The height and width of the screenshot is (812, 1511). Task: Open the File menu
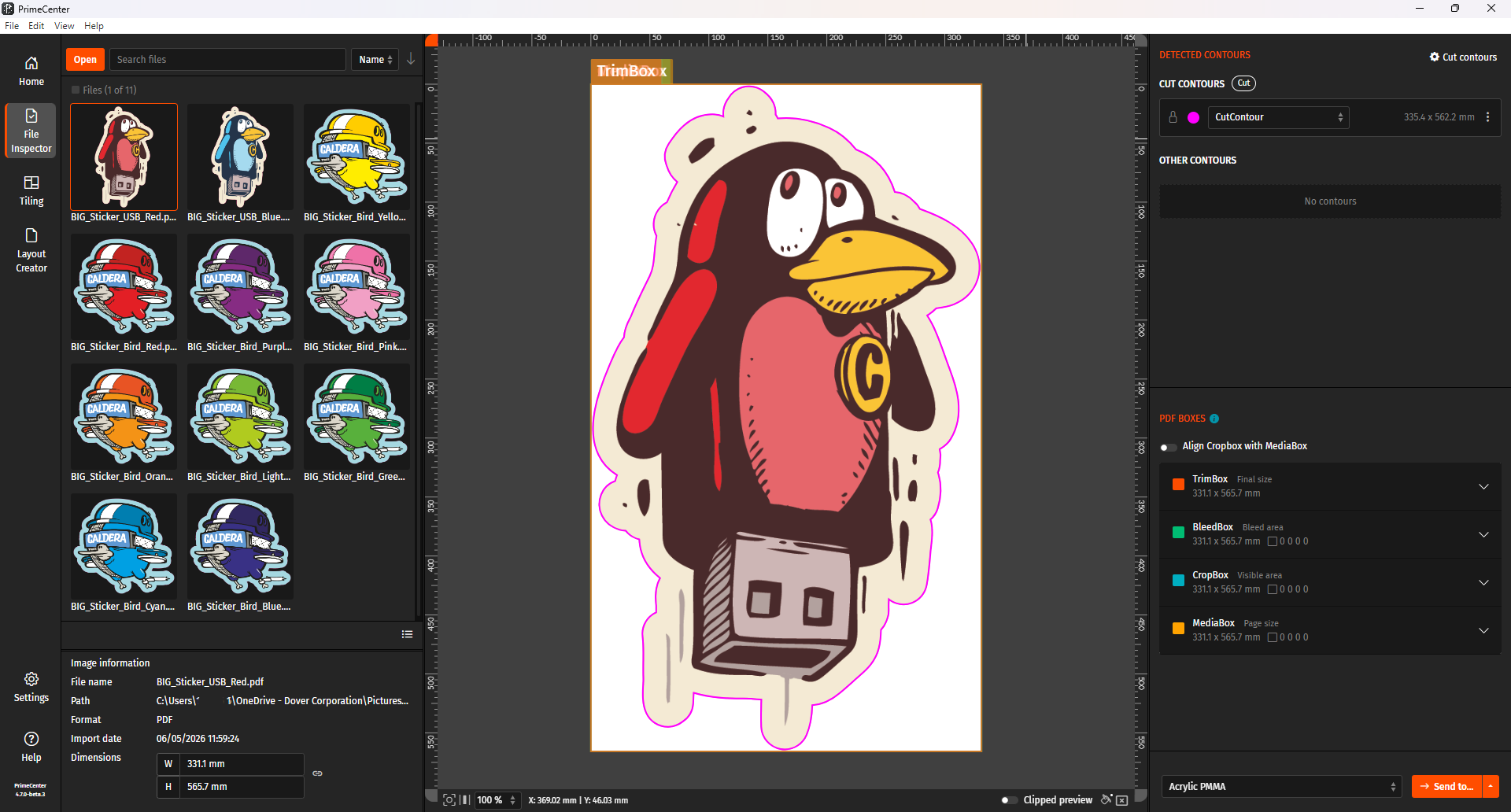pos(12,26)
